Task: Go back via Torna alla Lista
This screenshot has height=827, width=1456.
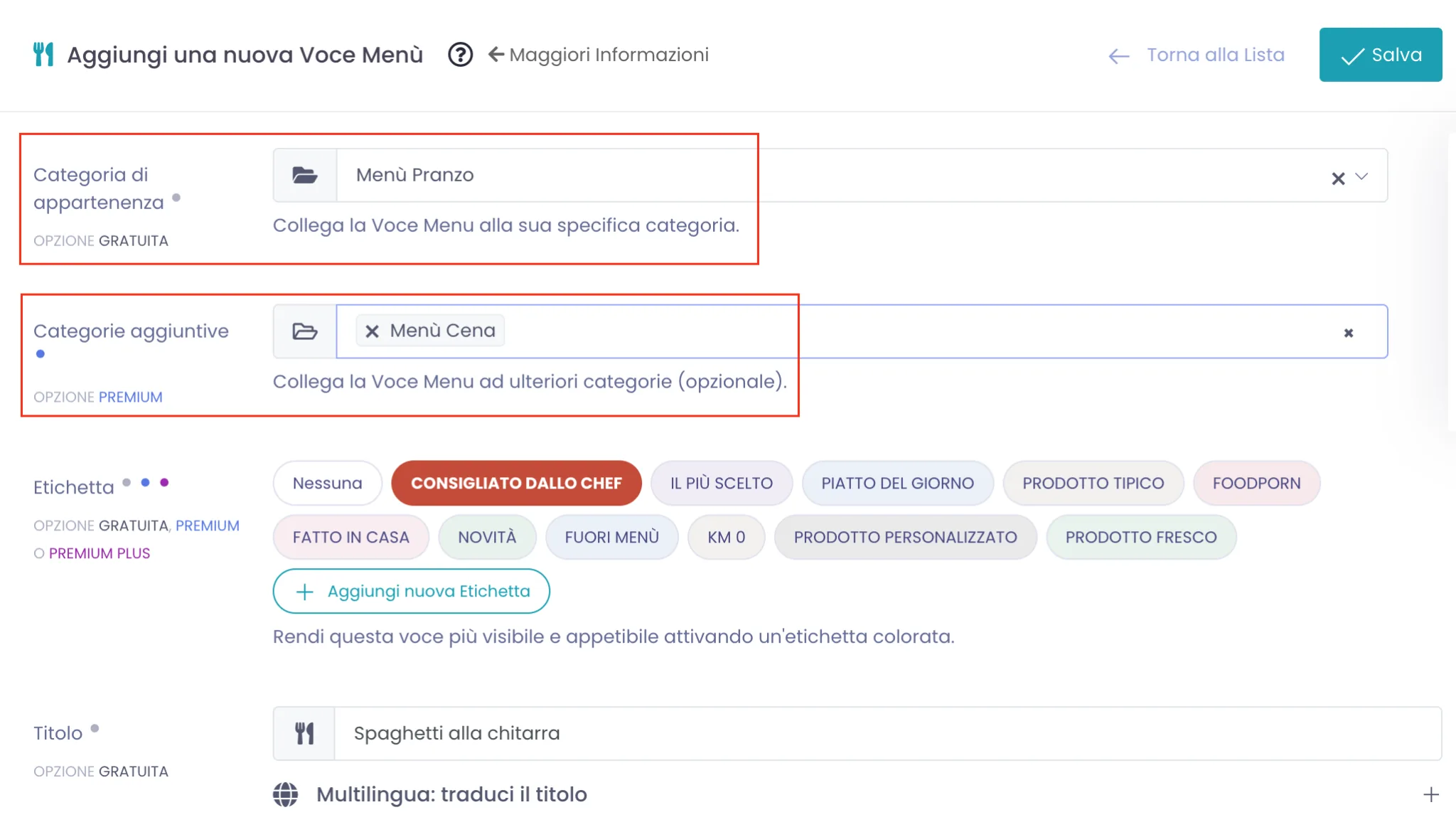Action: point(1197,55)
